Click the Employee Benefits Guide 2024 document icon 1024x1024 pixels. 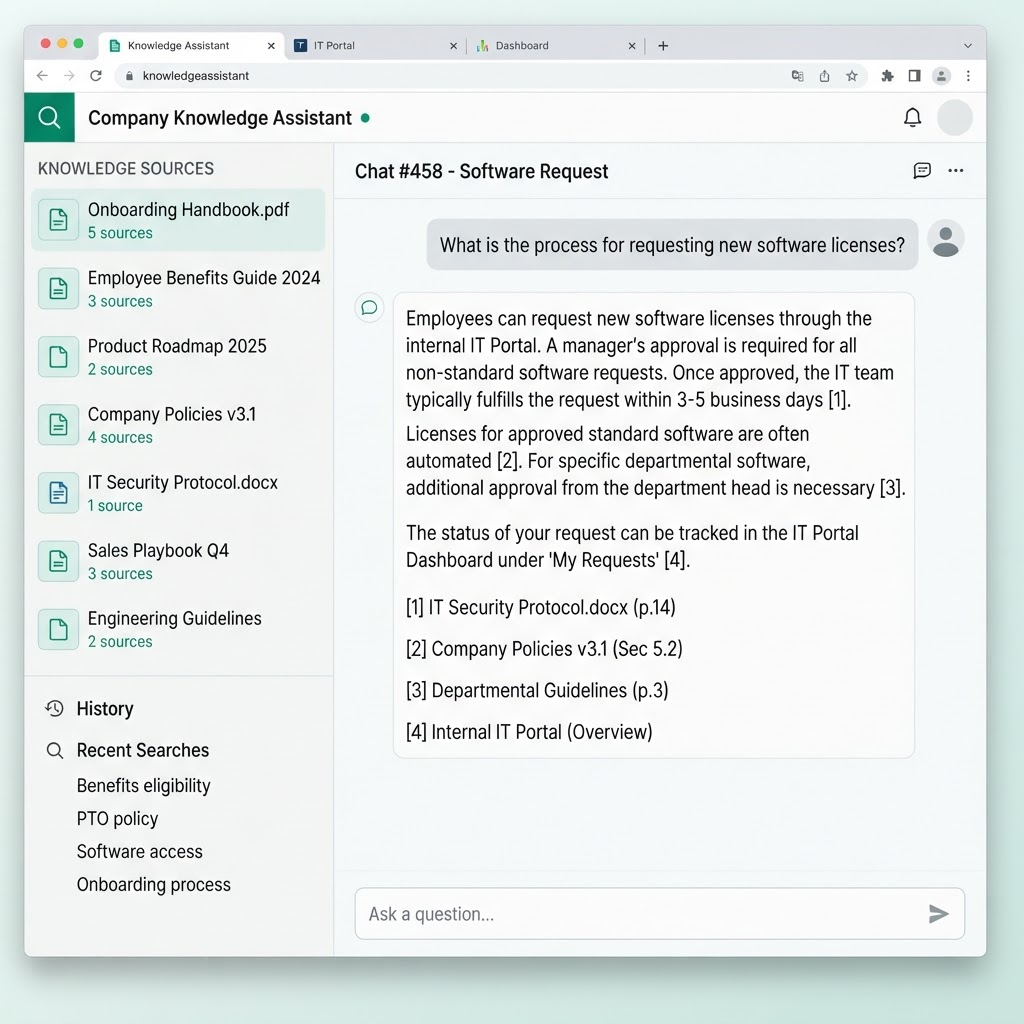(59, 288)
